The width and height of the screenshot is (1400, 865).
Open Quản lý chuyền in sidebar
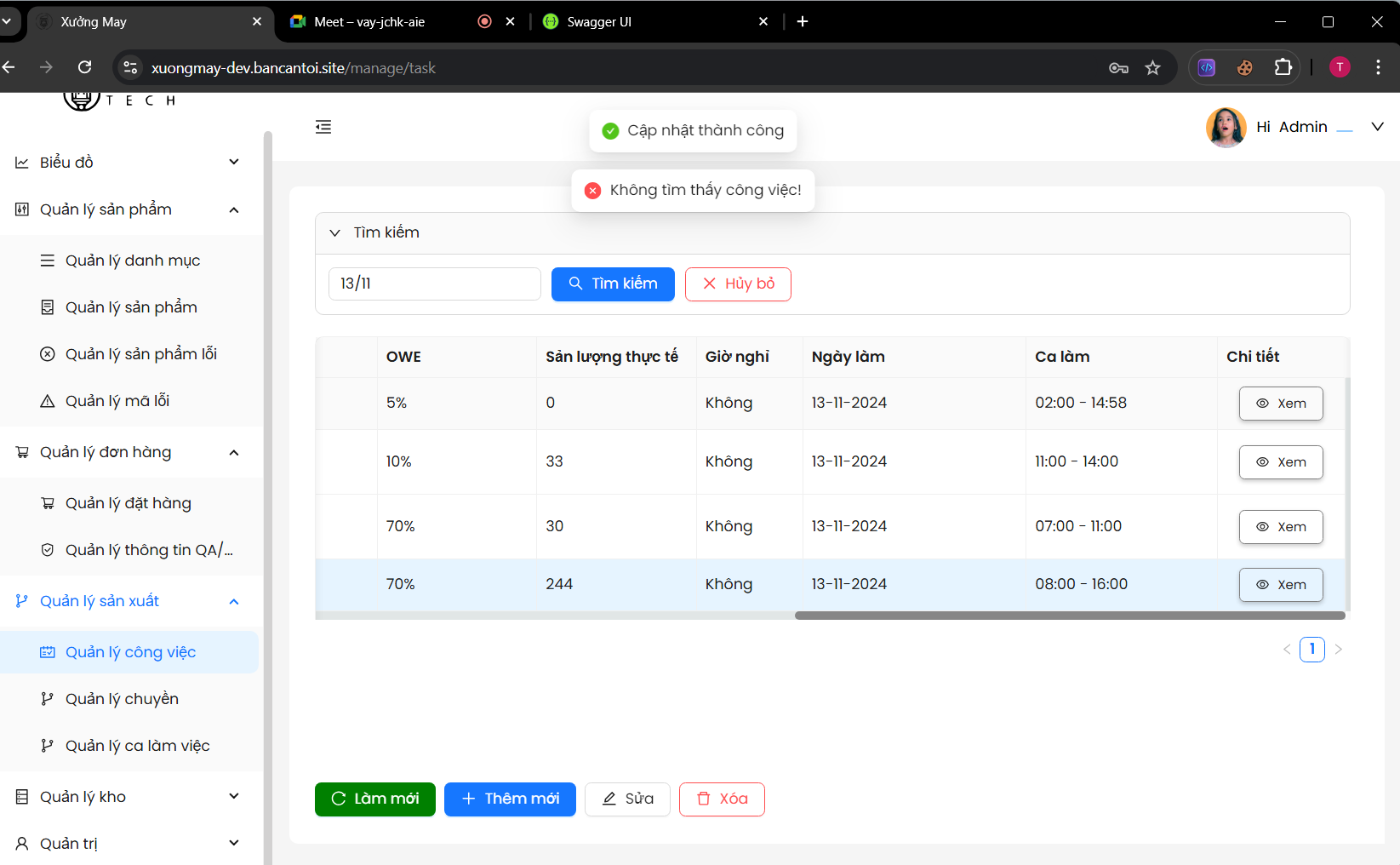coord(122,699)
